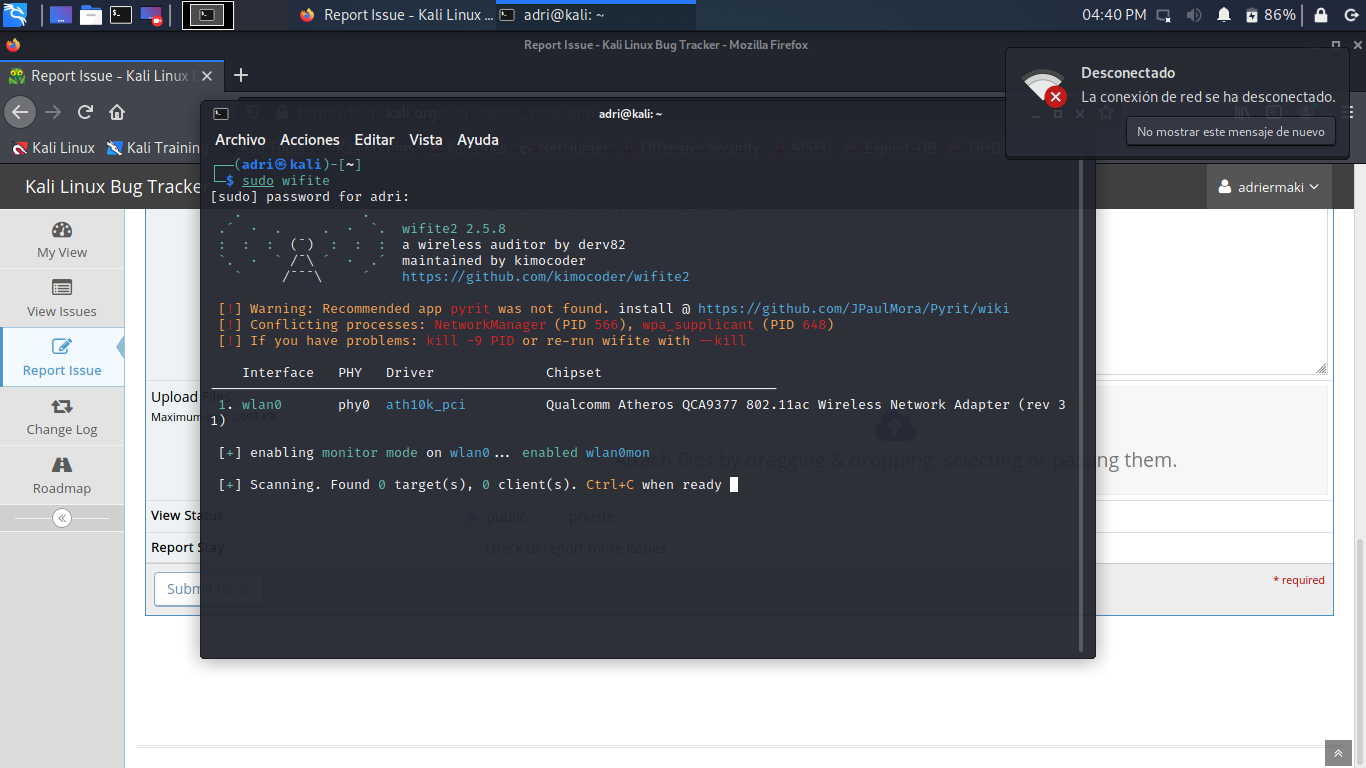Viewport: 1366px width, 768px height.
Task: Reload the current Firefox page
Action: tap(86, 112)
